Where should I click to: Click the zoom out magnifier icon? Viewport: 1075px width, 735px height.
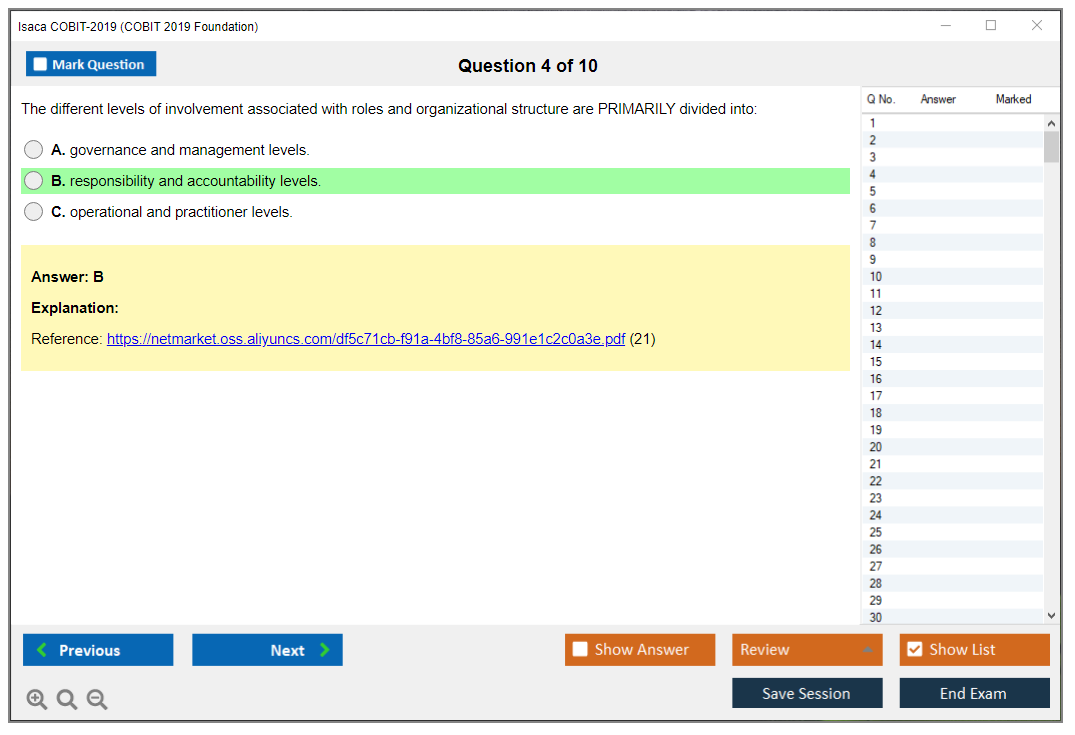coord(97,699)
